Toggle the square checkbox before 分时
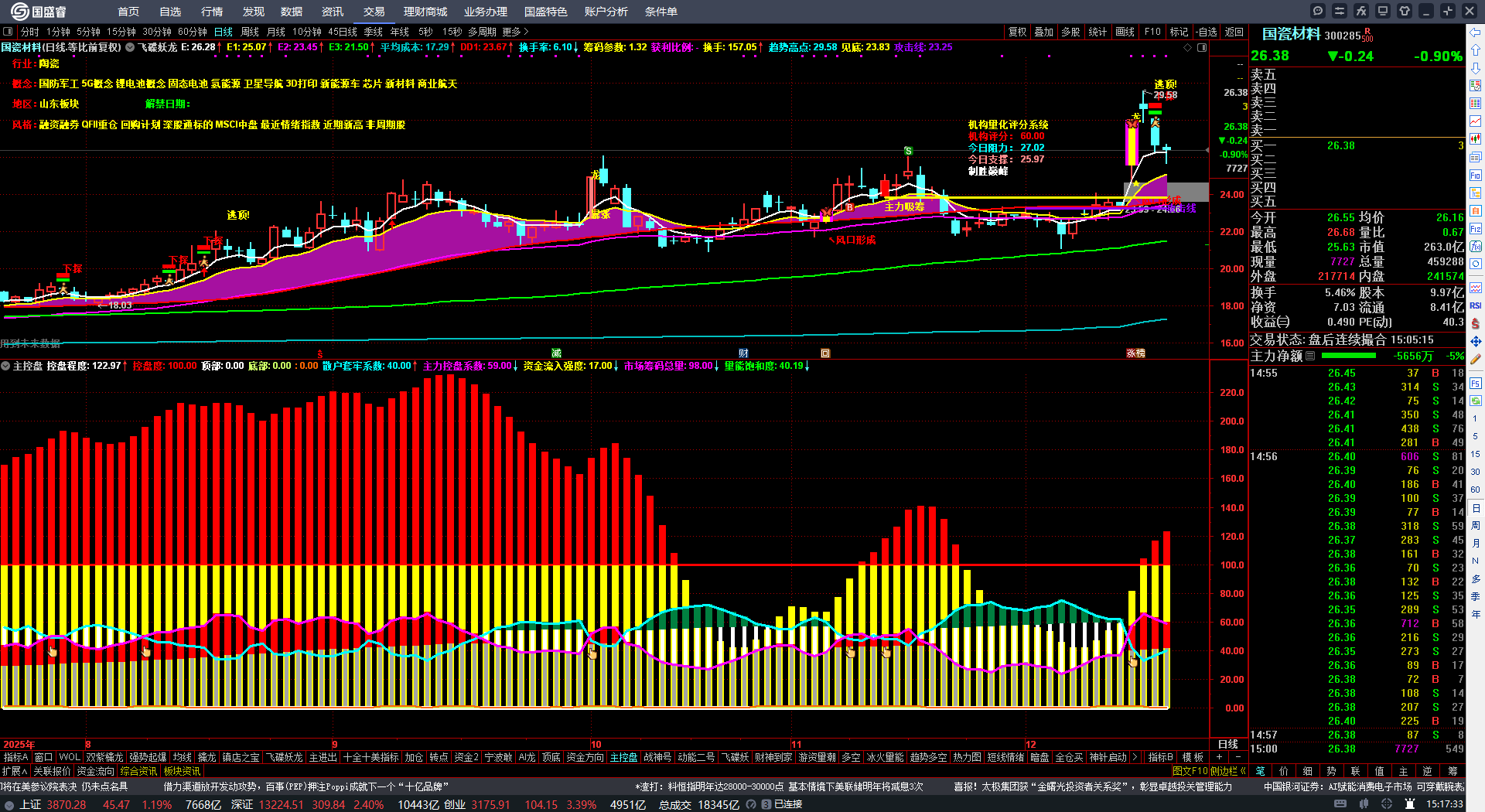1485x812 pixels. pos(8,32)
